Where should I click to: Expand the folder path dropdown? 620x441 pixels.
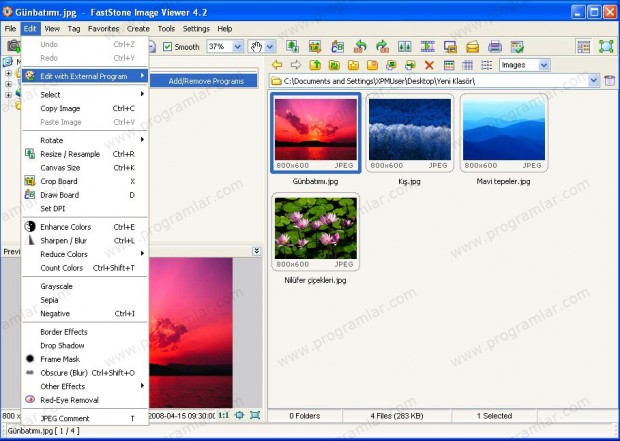[594, 81]
